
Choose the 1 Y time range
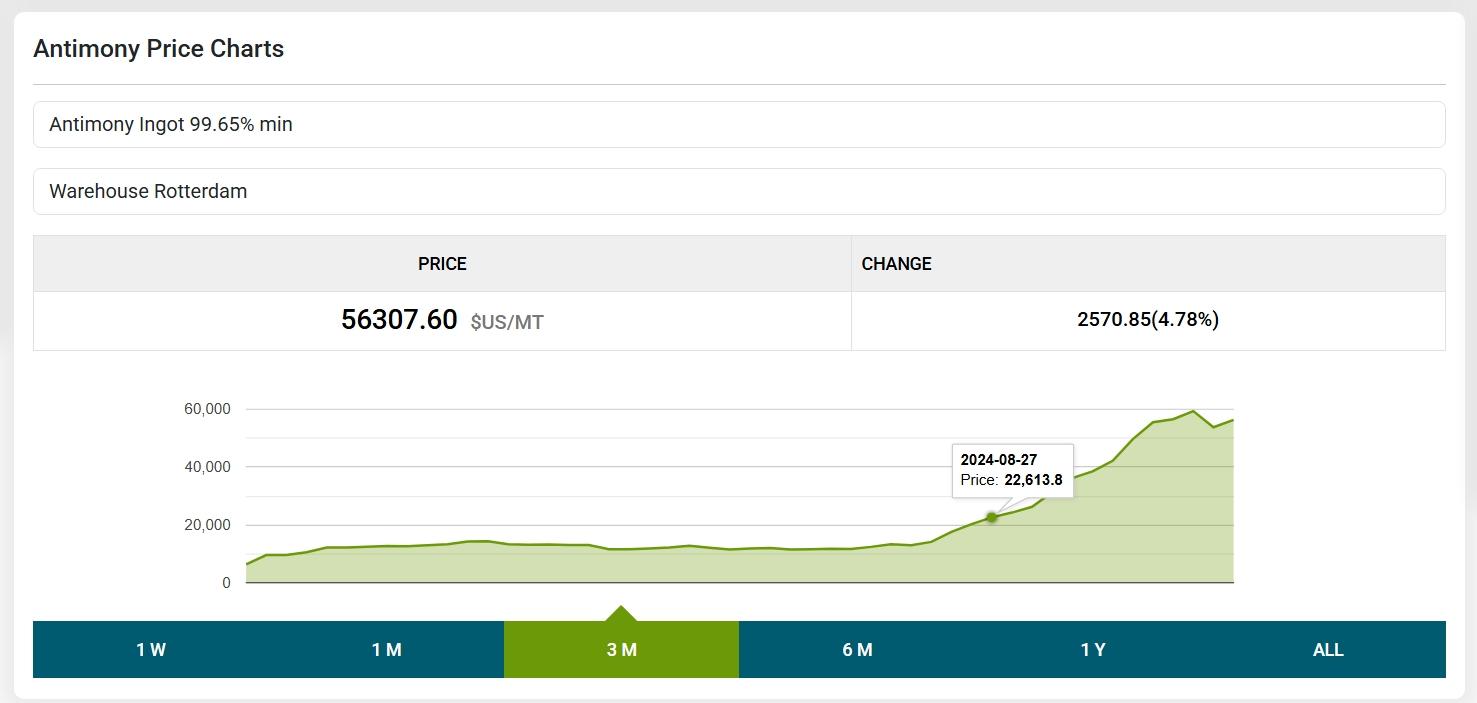[x=1092, y=650]
